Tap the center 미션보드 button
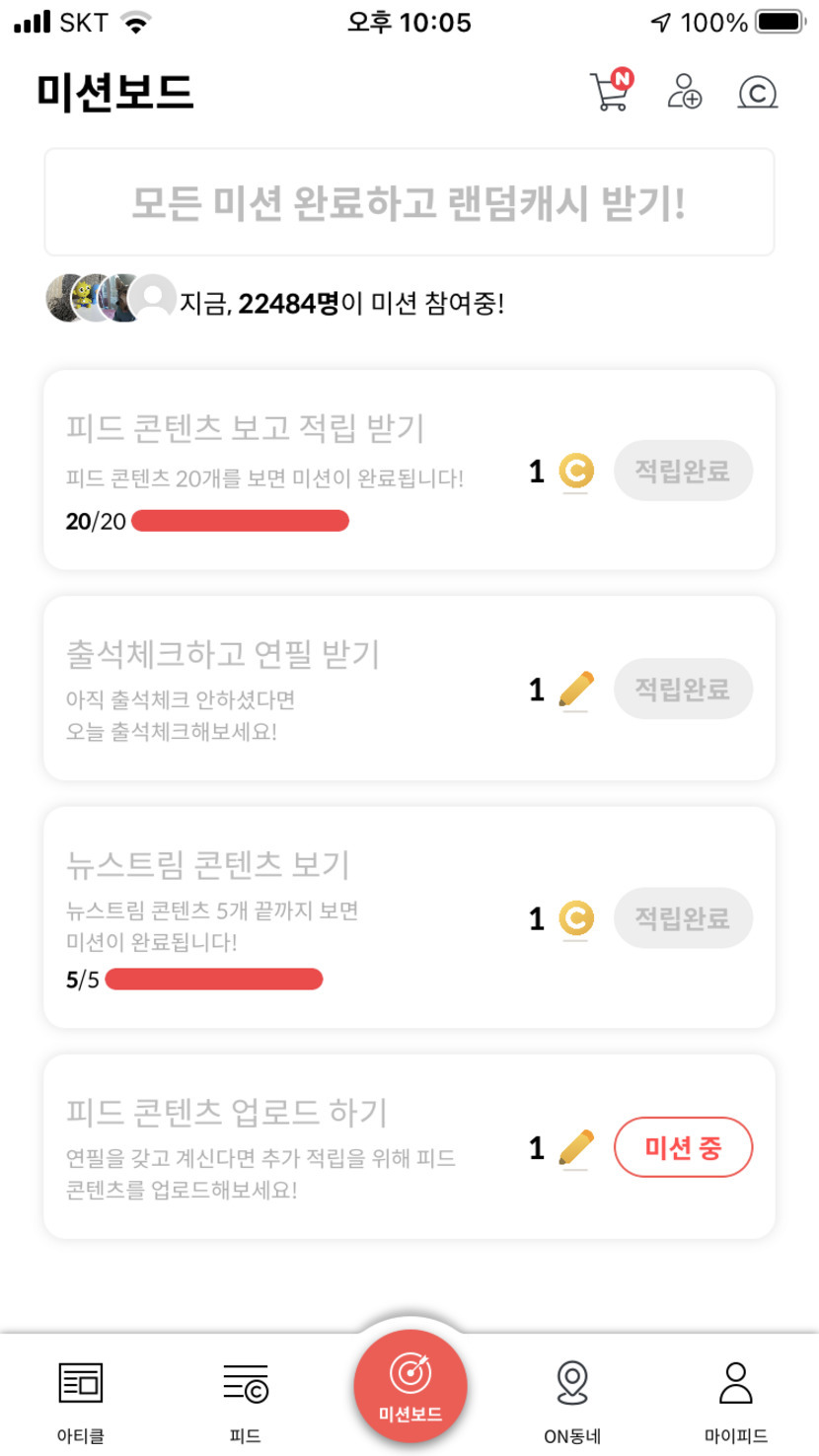Screen dimensions: 819x1456 click(x=409, y=1386)
